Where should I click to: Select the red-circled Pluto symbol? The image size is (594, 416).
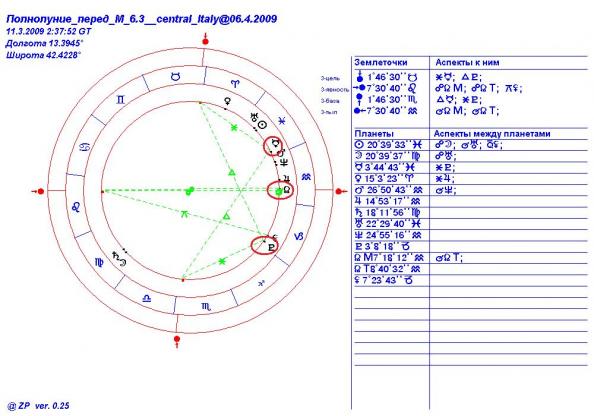271,248
